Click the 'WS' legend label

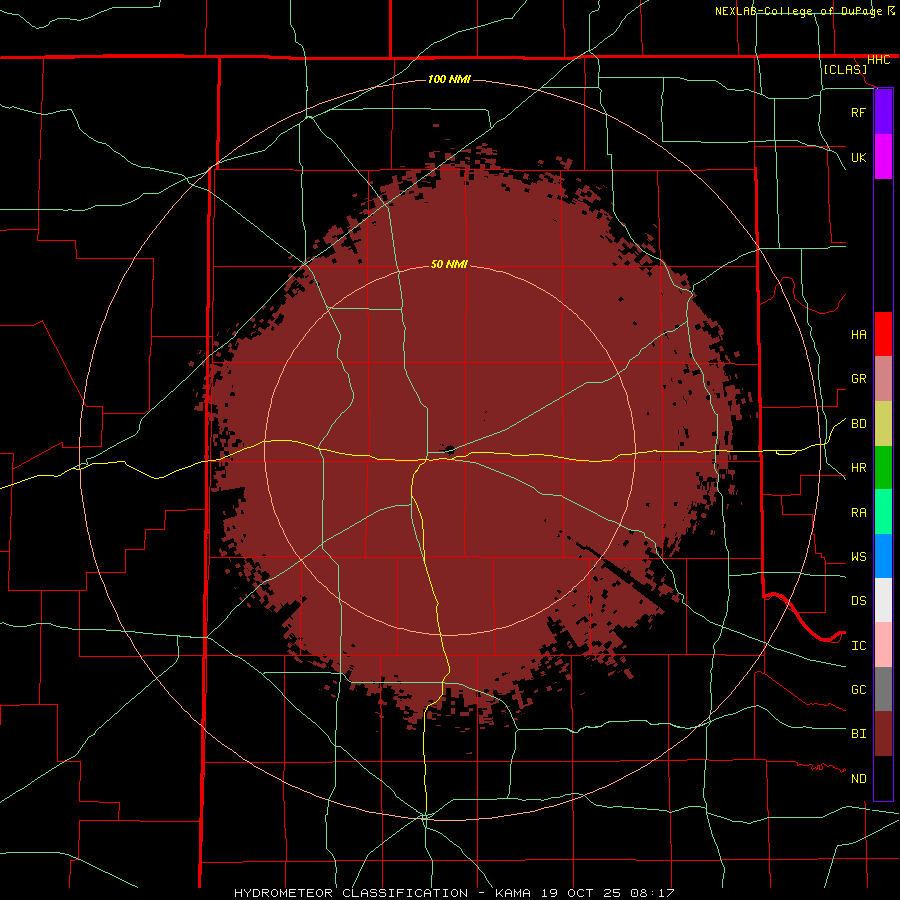[x=858, y=557]
